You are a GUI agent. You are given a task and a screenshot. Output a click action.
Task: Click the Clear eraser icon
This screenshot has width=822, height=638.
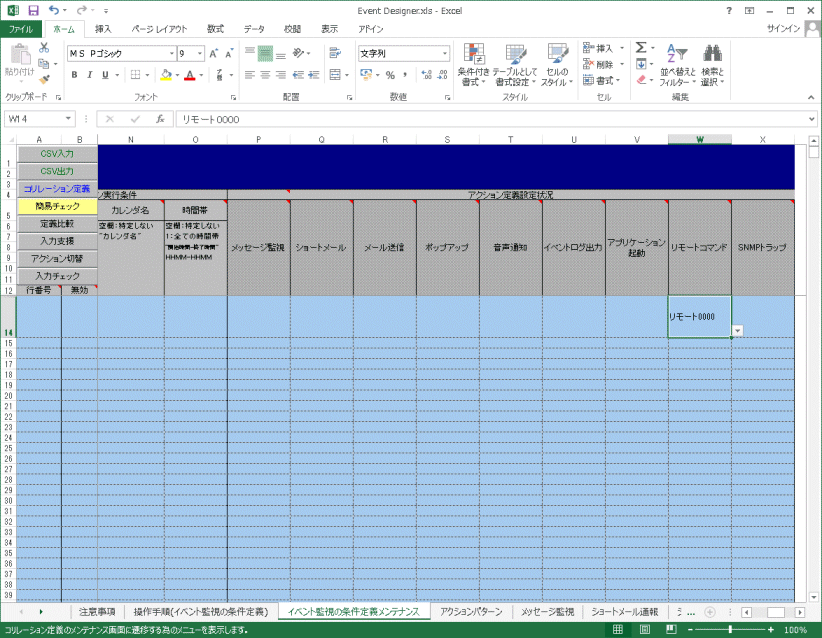(641, 80)
